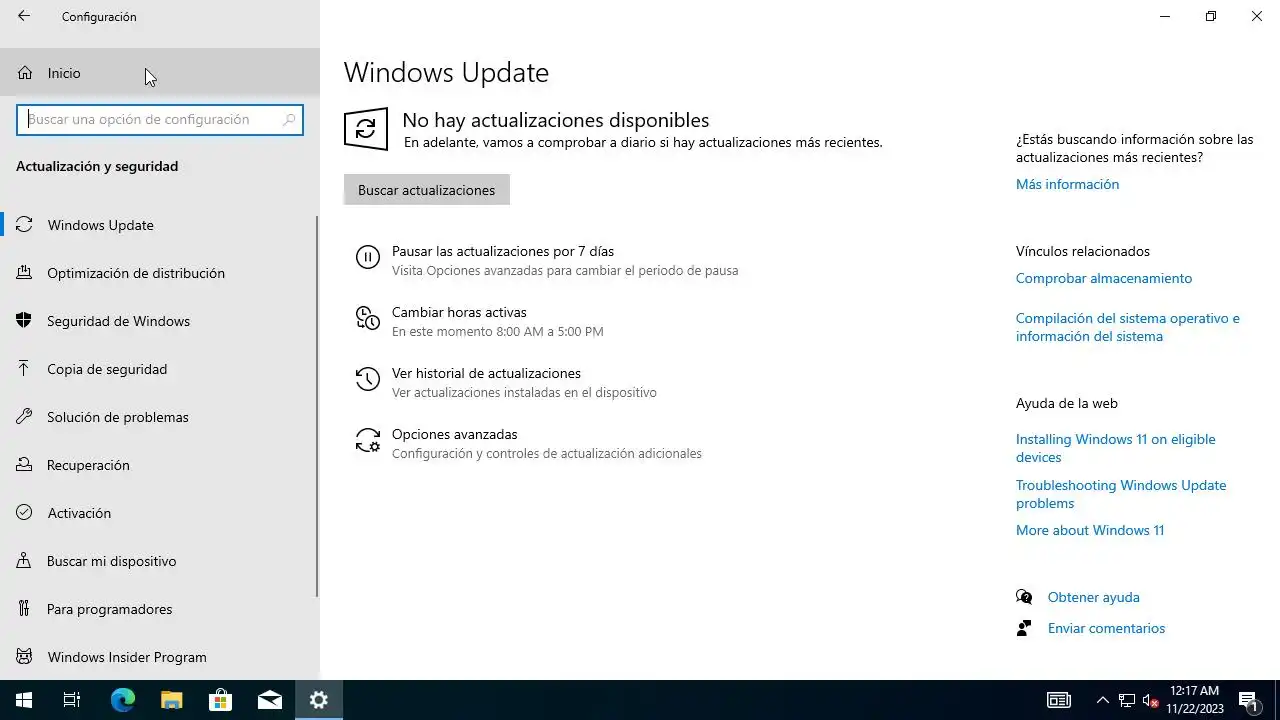This screenshot has width=1280, height=720.
Task: Click the Para programadores icon
Action: [25, 609]
